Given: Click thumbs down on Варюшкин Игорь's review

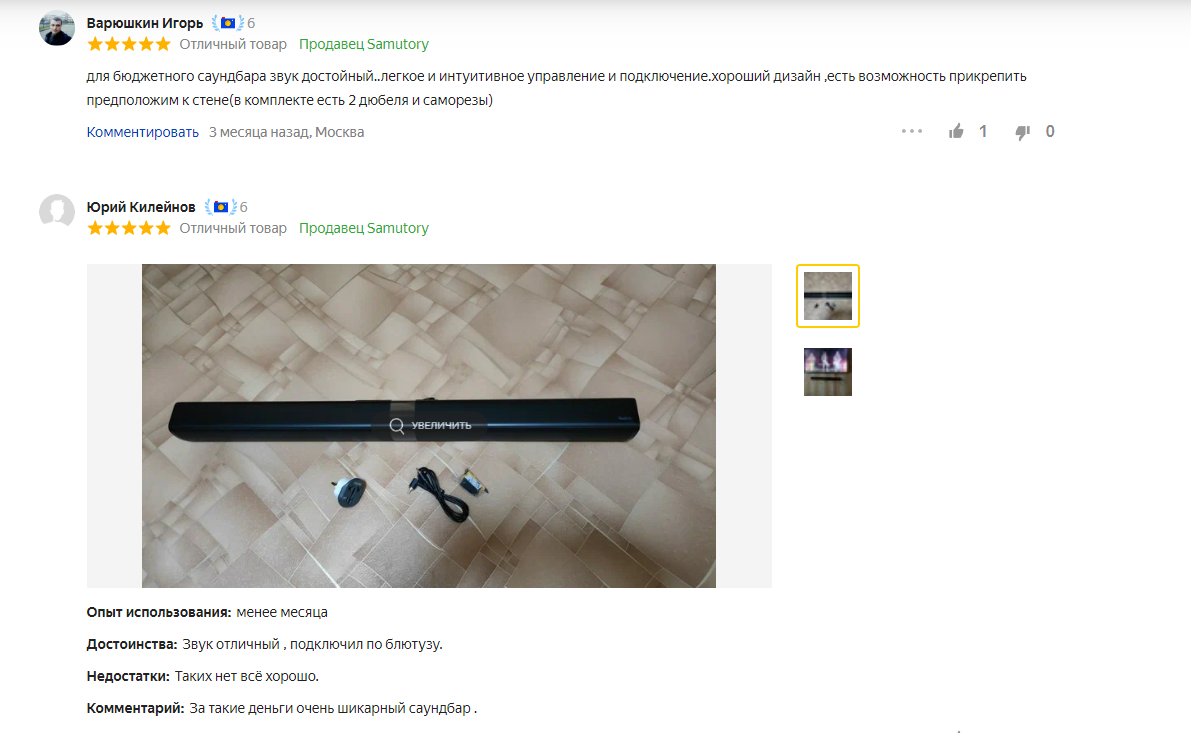Looking at the screenshot, I should [x=1022, y=133].
